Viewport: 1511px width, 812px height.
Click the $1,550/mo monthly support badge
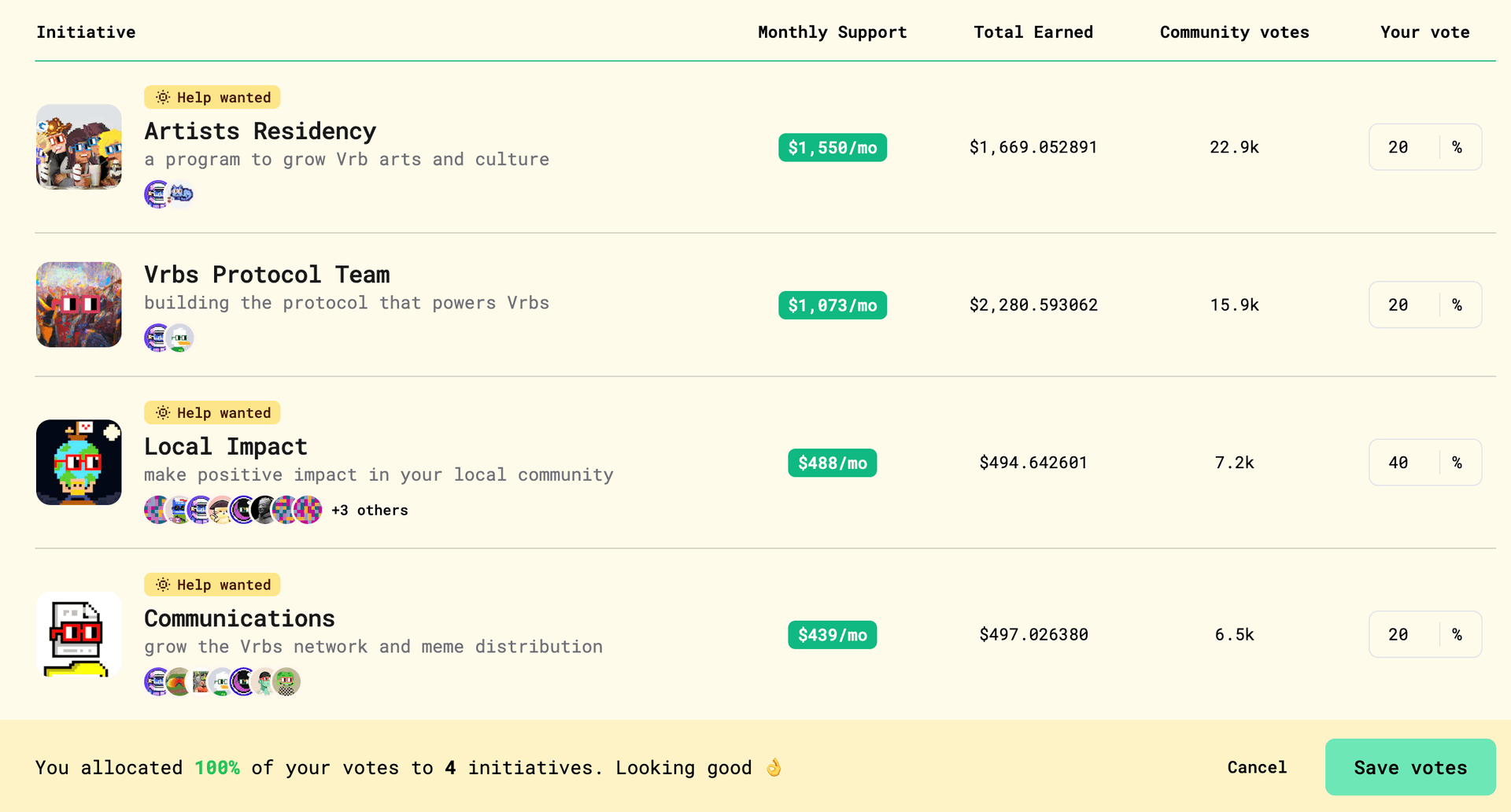point(832,148)
